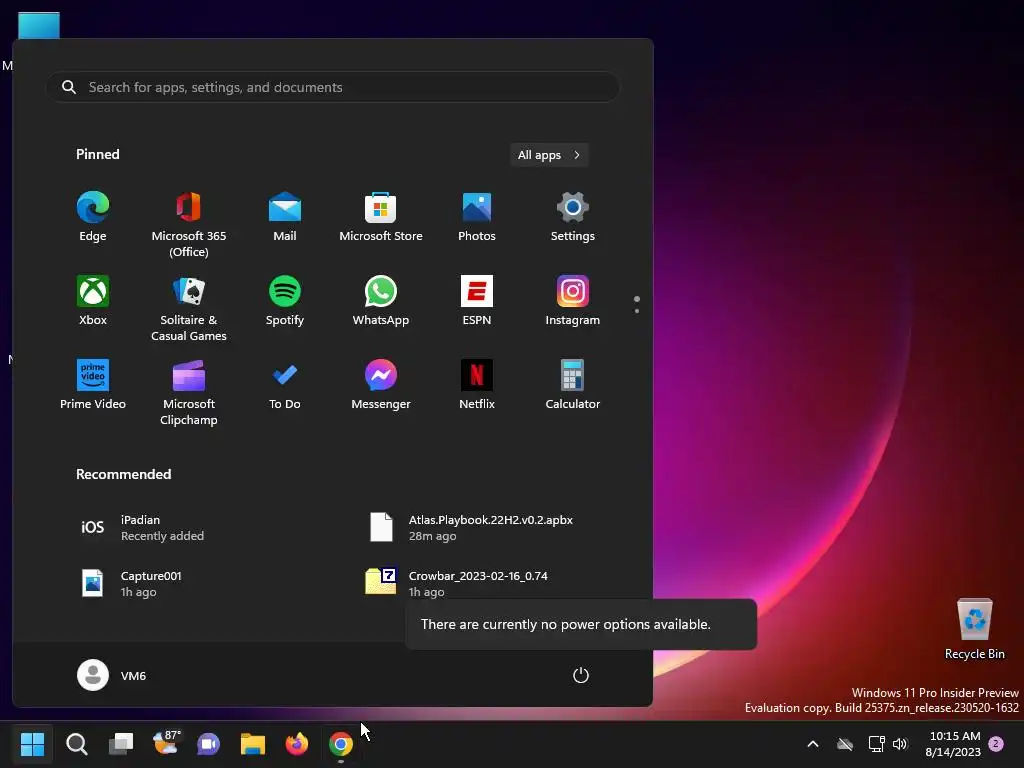This screenshot has height=768, width=1024.
Task: Open the notification count badge
Action: [996, 744]
